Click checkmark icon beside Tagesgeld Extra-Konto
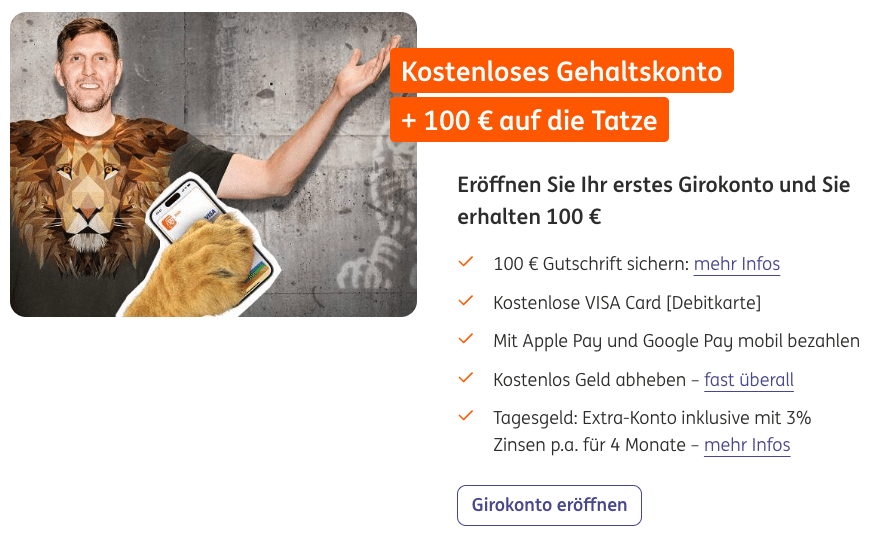 pyautogui.click(x=465, y=415)
